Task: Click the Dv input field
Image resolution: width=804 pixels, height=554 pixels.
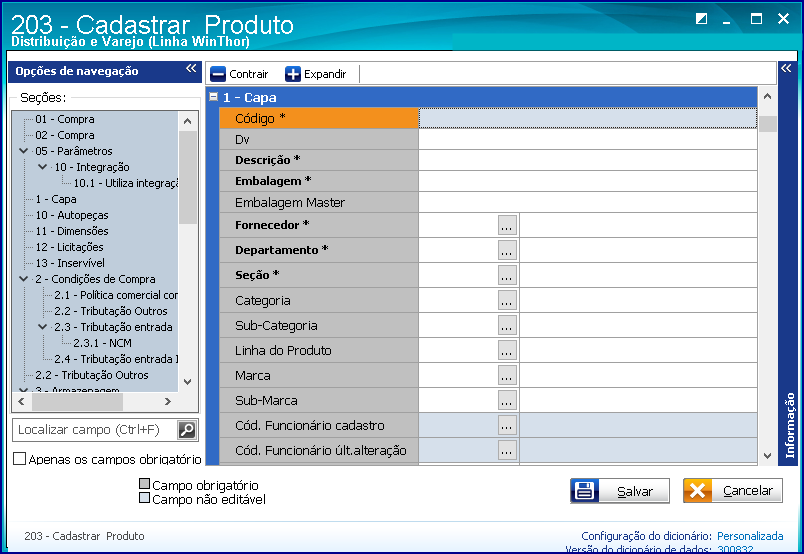Action: [x=588, y=139]
